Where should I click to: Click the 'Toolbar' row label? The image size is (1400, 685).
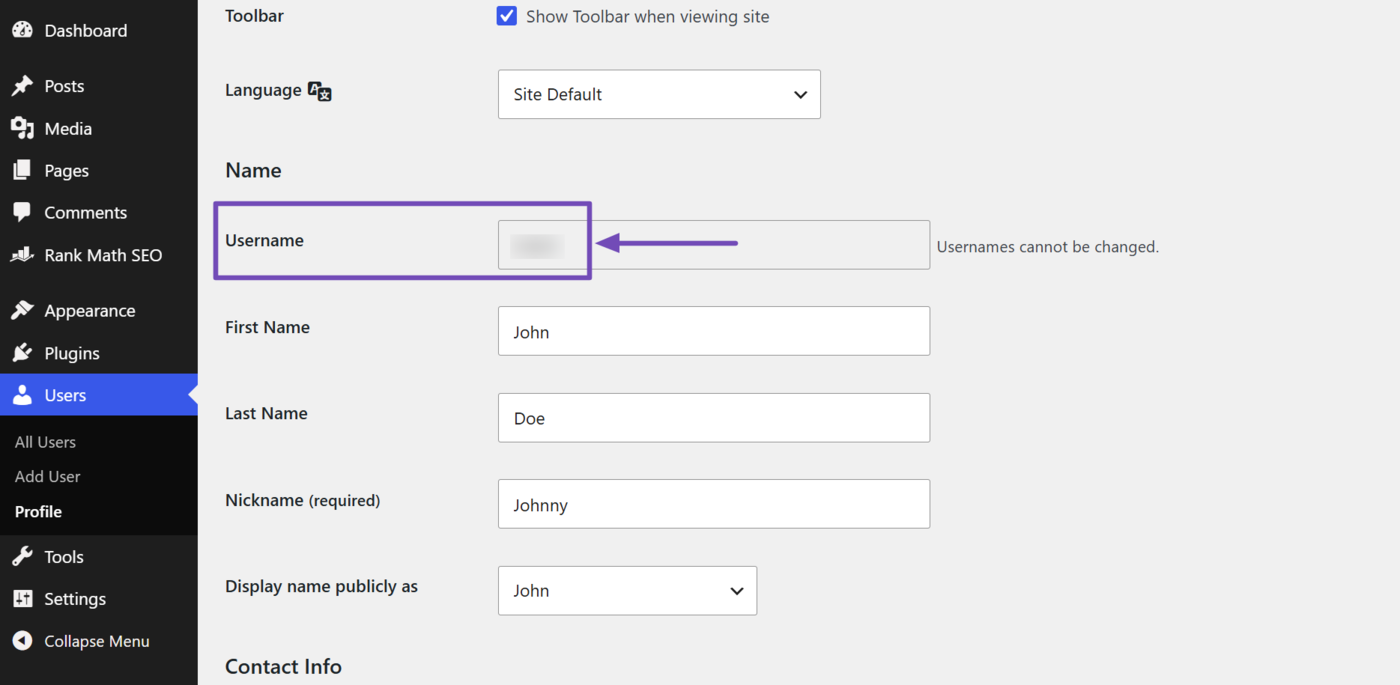tap(254, 16)
